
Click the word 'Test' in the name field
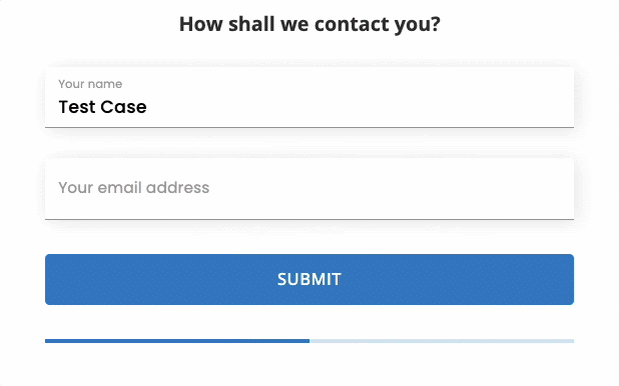77,107
